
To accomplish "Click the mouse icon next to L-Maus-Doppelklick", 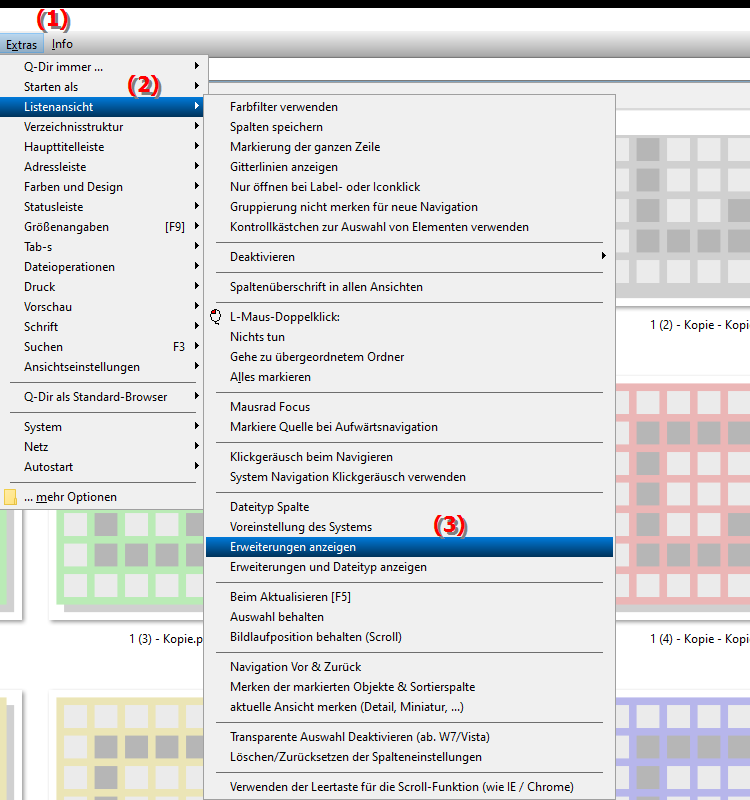I will click(x=215, y=317).
